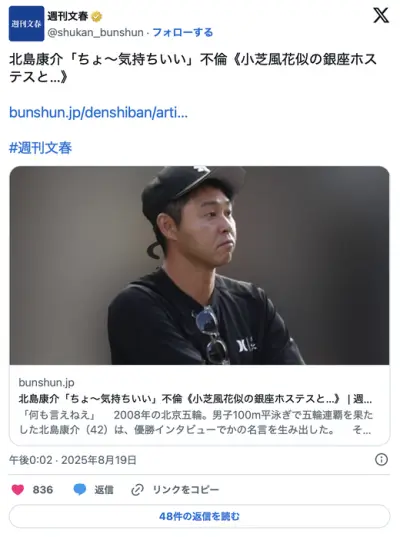400x537 pixels.
Task: Open the 週刊文春 profile avatar
Action: [26, 24]
